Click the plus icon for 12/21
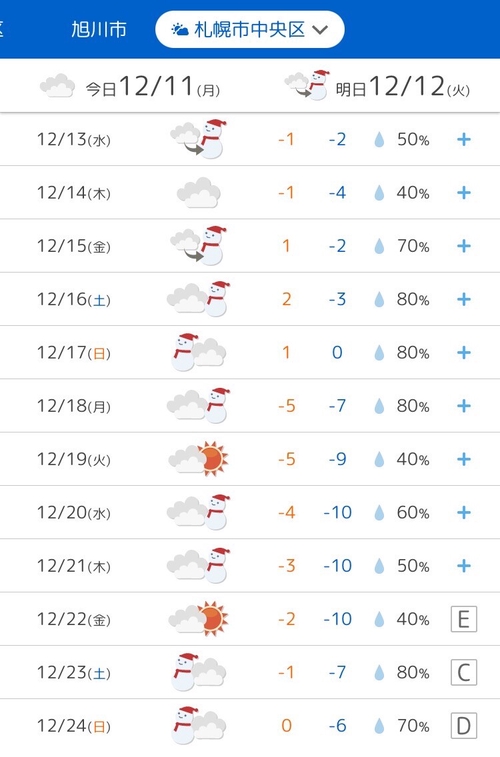This screenshot has height=757, width=500. point(464,566)
